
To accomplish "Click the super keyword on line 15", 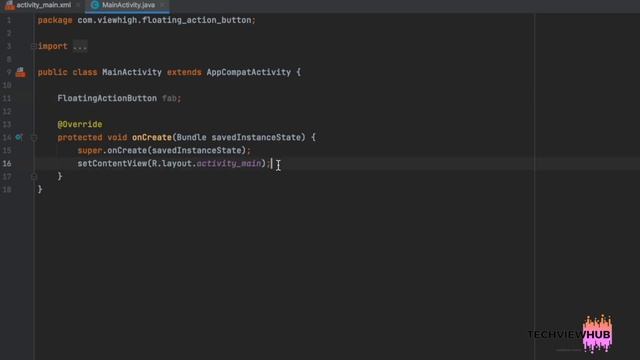I will coord(90,151).
